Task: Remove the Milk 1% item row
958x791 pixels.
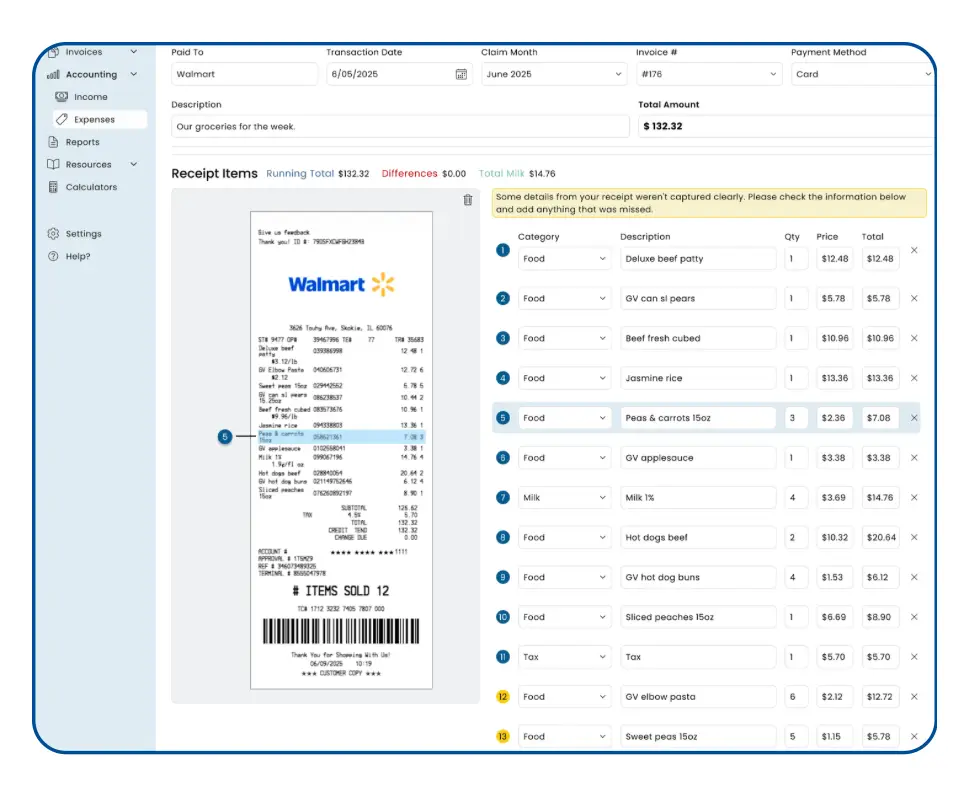Action: point(914,497)
